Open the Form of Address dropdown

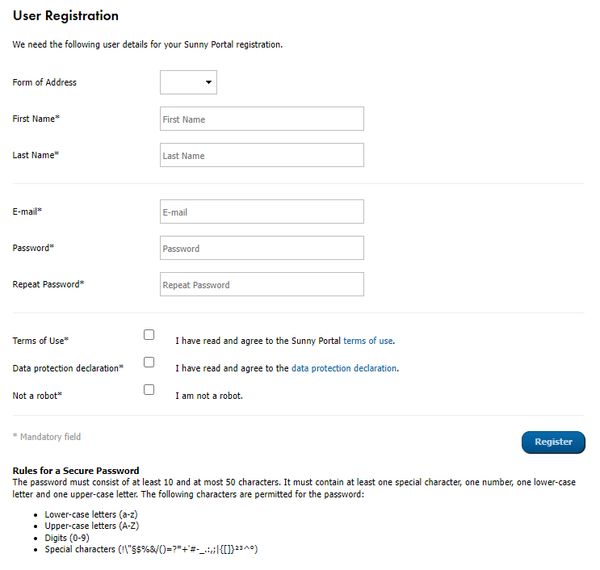point(188,82)
